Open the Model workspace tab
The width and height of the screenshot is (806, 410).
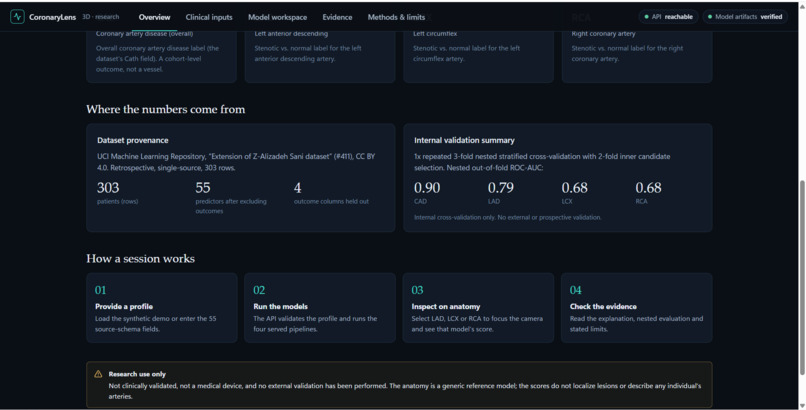278,17
